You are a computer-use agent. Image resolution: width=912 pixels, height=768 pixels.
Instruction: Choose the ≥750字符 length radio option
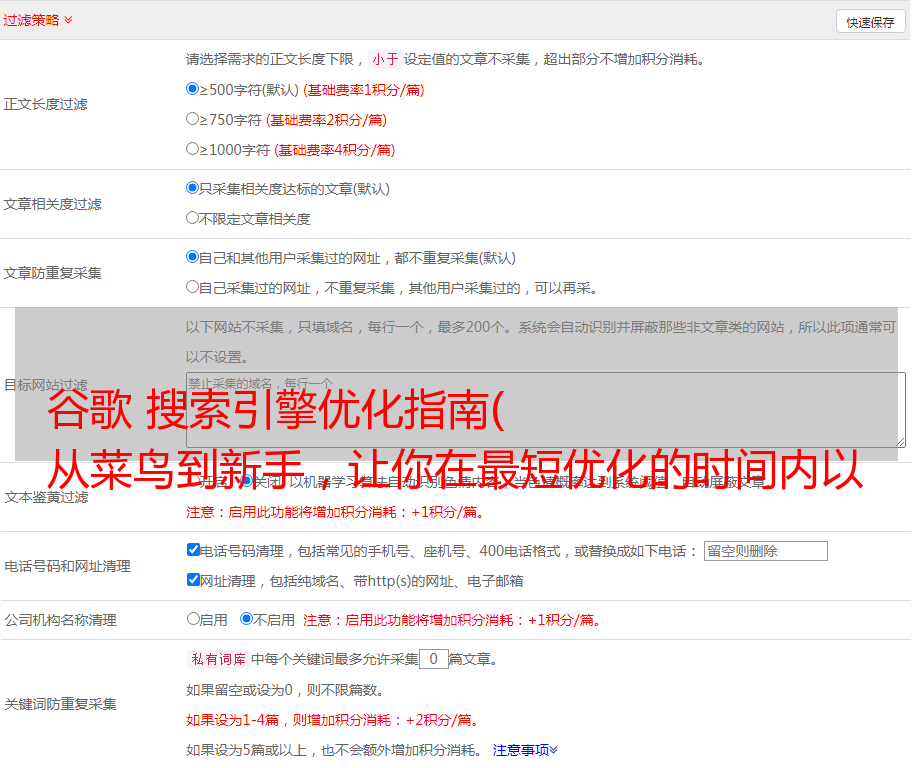tap(193, 119)
